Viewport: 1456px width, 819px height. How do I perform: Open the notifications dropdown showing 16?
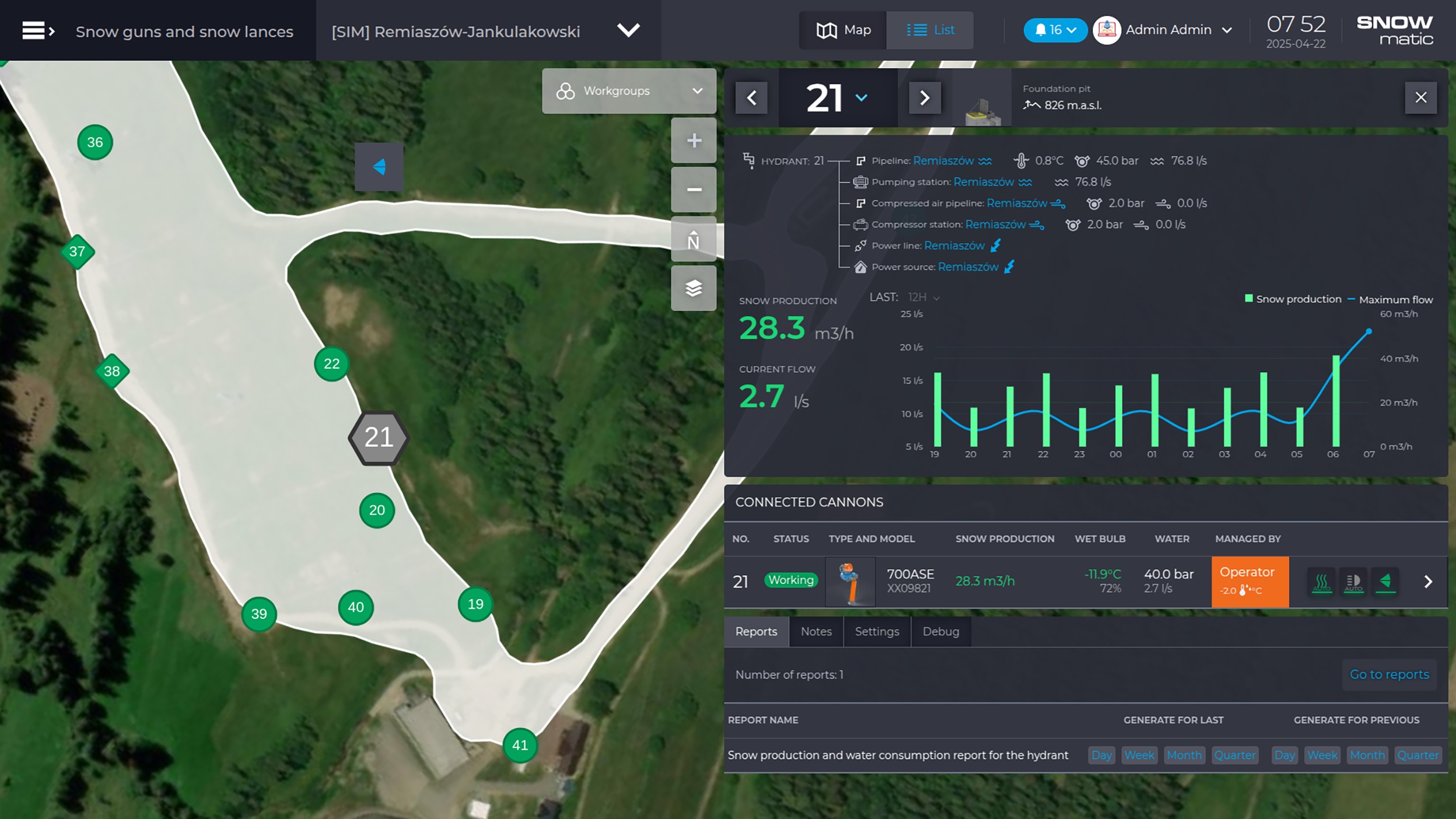[x=1055, y=30]
